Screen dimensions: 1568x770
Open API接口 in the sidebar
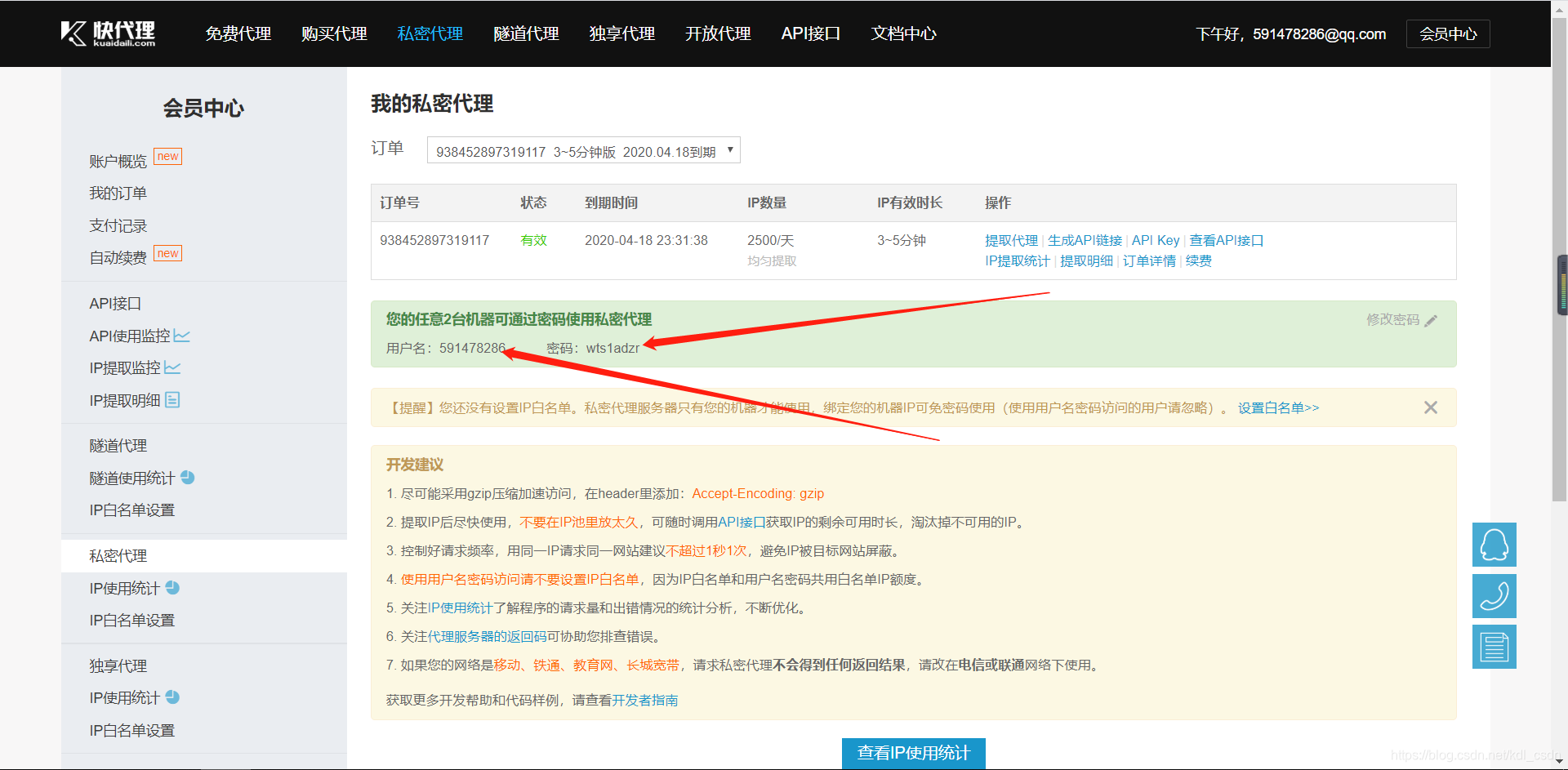(x=115, y=303)
